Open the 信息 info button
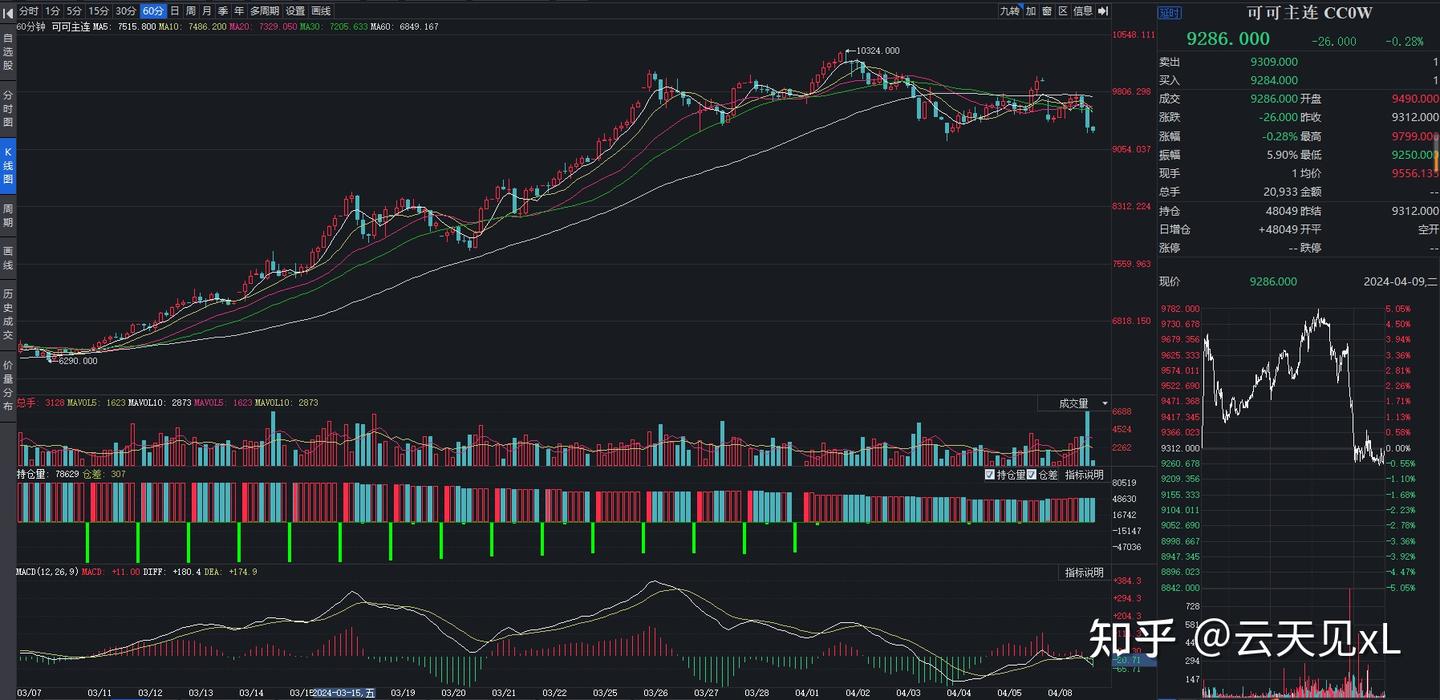This screenshot has height=700, width=1440. click(1083, 11)
